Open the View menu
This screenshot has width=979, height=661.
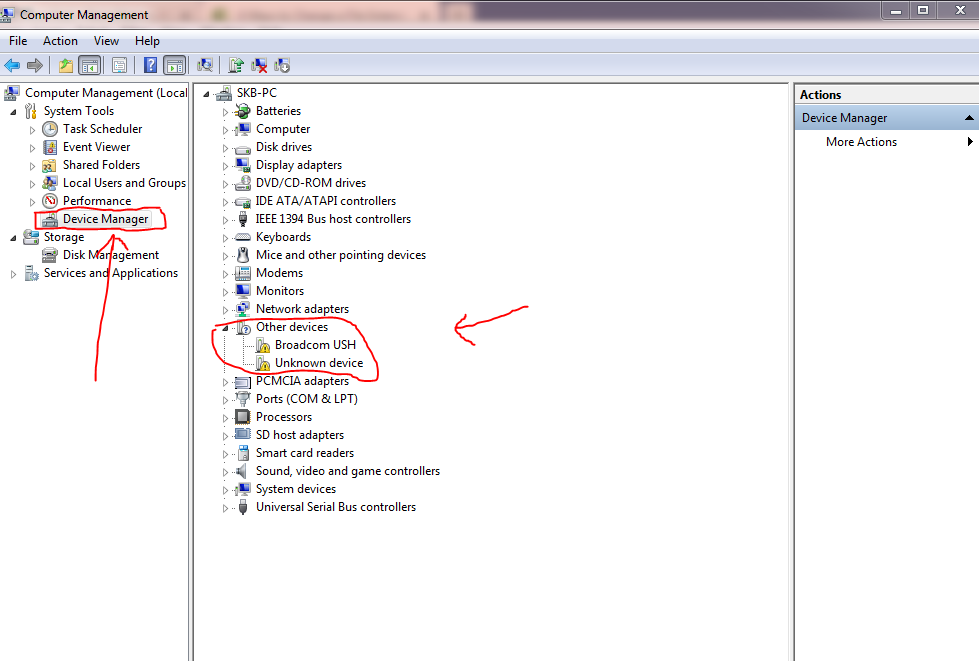106,41
